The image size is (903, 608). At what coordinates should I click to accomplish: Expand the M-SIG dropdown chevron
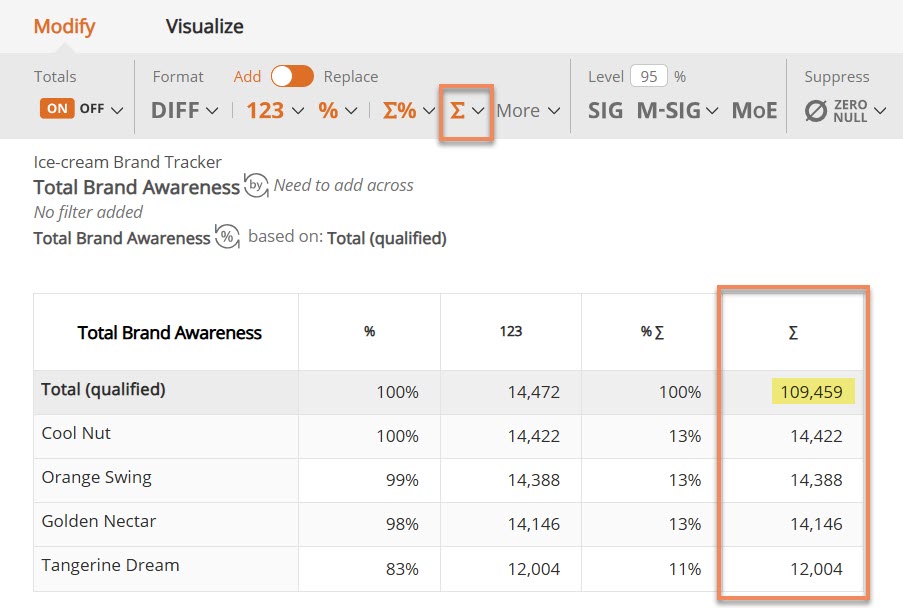(712, 111)
